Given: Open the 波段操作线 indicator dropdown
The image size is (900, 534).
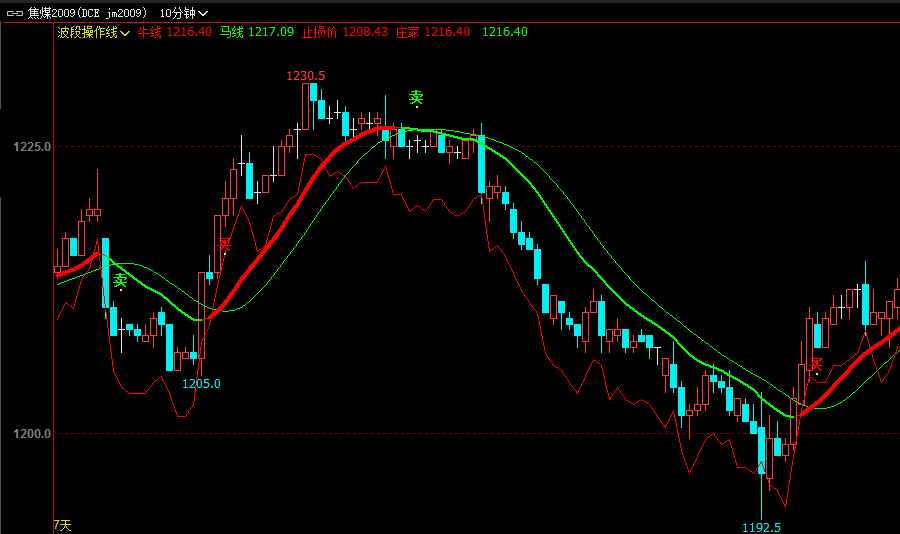Looking at the screenshot, I should pos(94,32).
